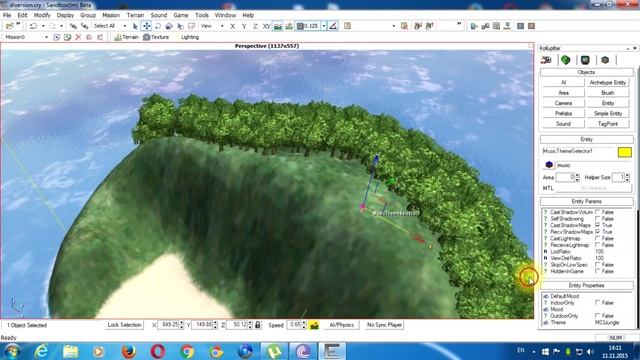The height and width of the screenshot is (360, 640).
Task: Open Terrain editor from toolbar
Action: click(x=127, y=37)
